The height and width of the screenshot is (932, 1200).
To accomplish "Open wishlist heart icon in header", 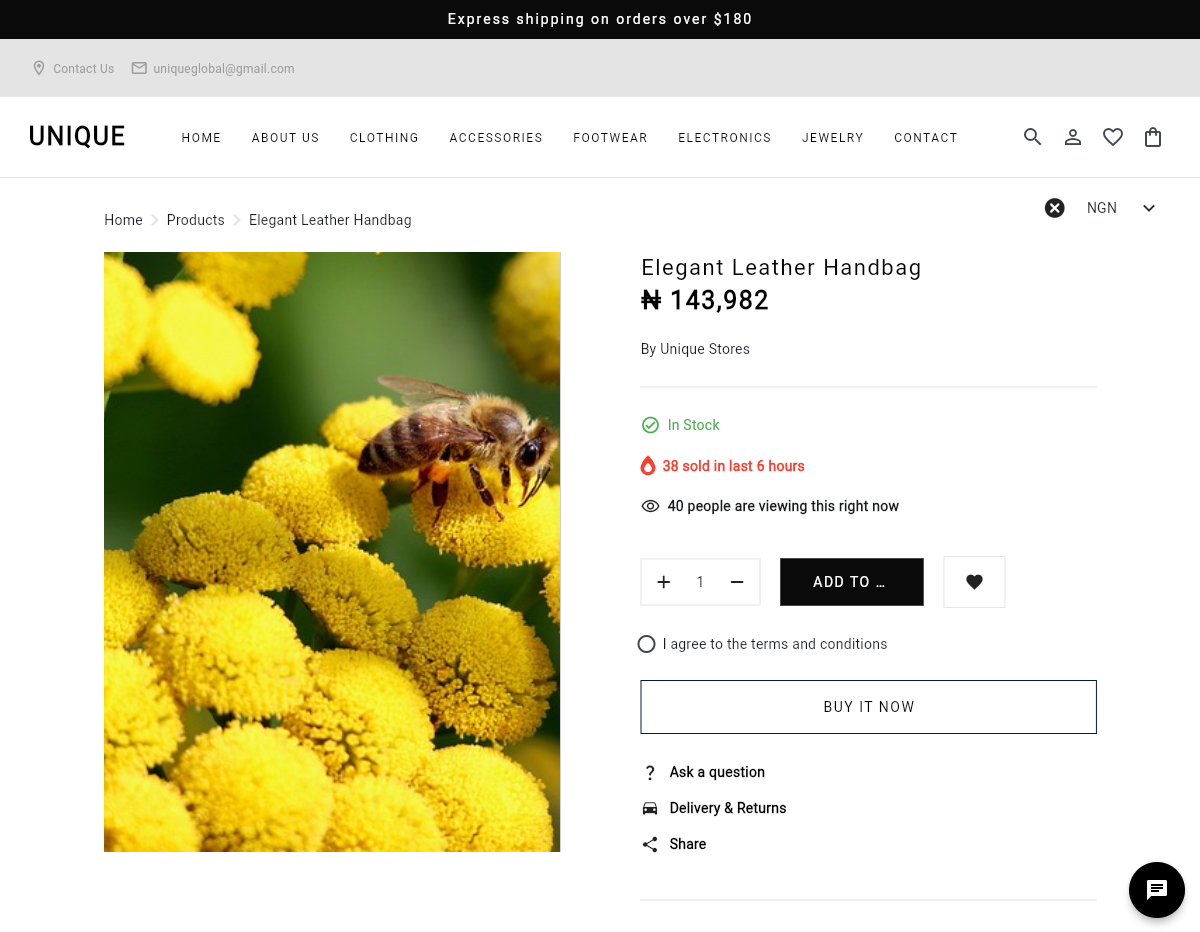I will tap(1113, 137).
